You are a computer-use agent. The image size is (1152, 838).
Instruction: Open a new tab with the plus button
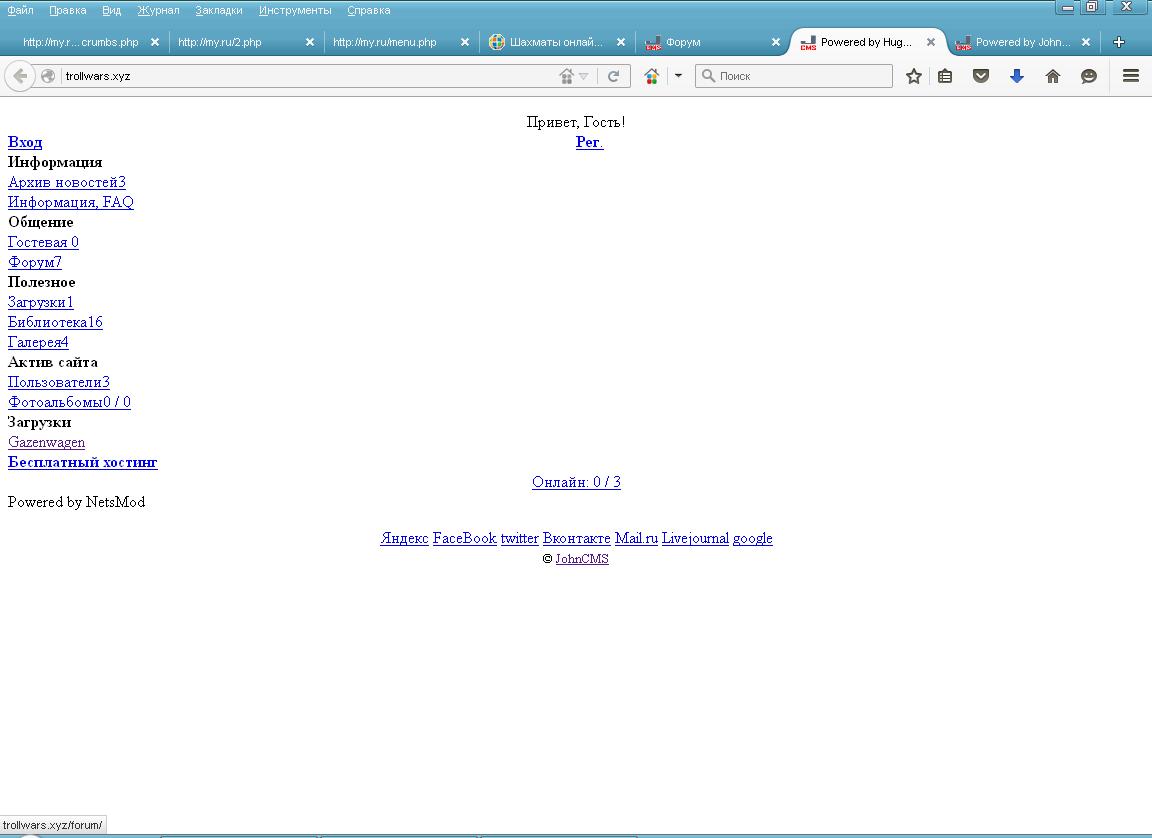[1119, 42]
